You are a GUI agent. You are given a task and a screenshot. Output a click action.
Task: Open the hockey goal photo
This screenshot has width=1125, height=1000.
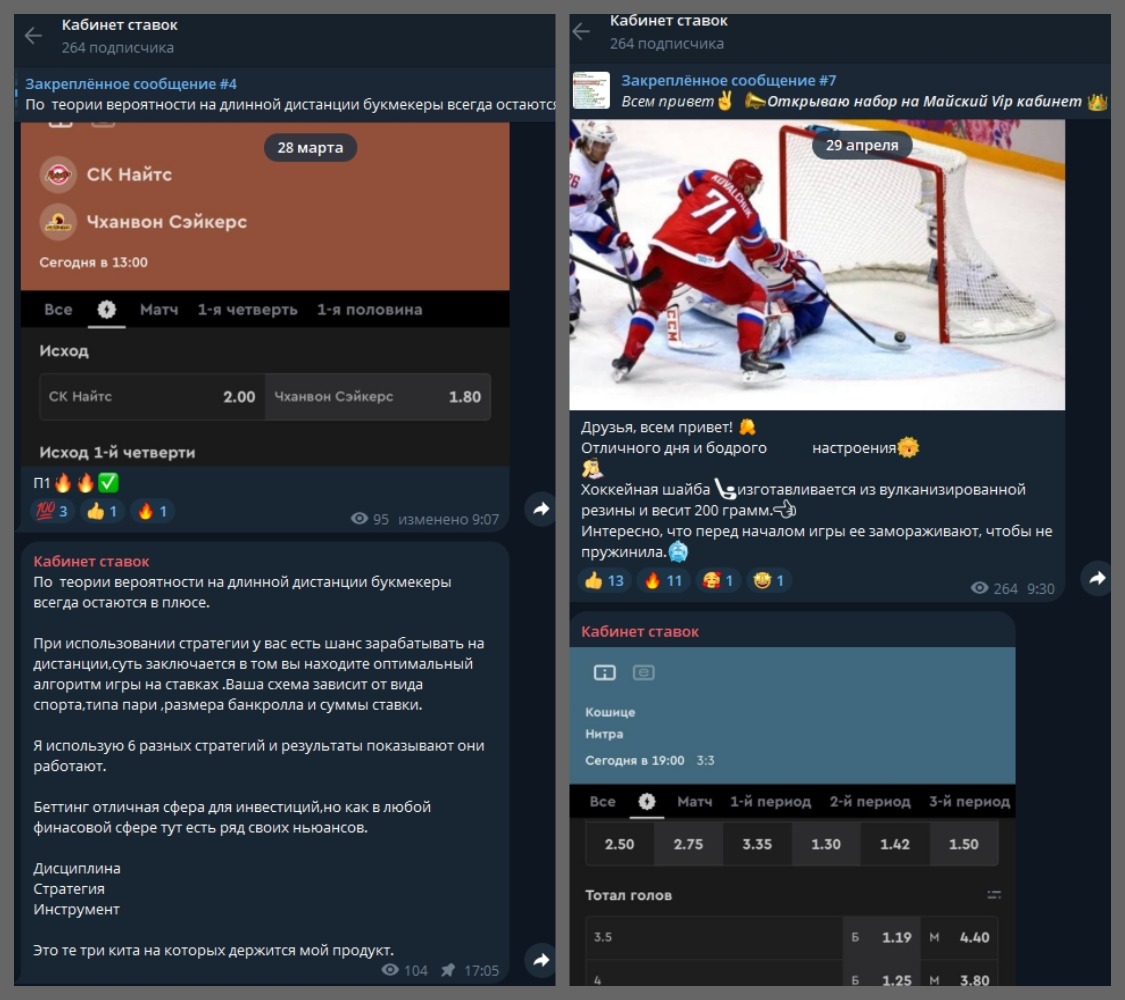tap(817, 265)
